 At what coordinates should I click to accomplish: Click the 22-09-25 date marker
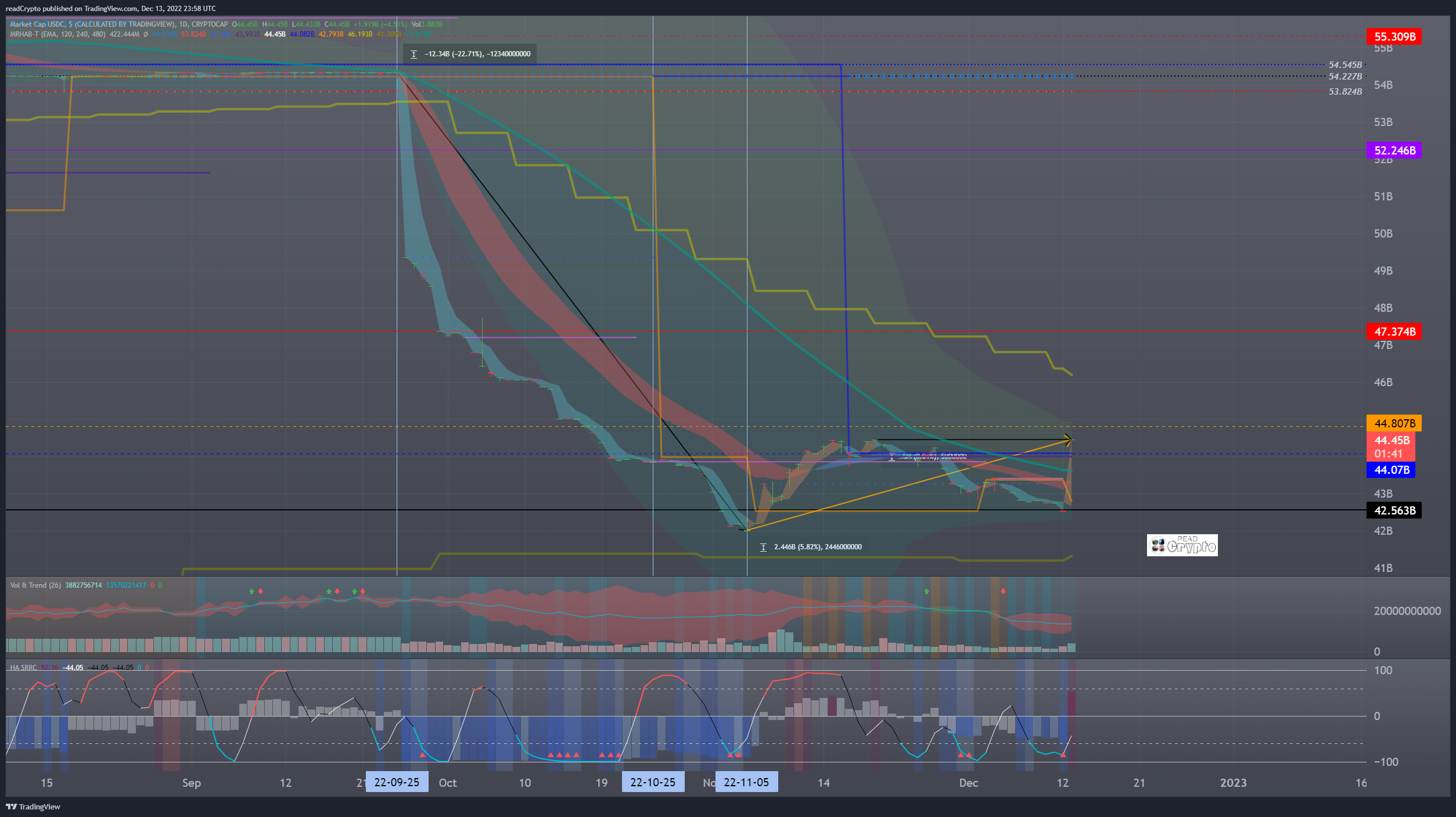(x=397, y=782)
